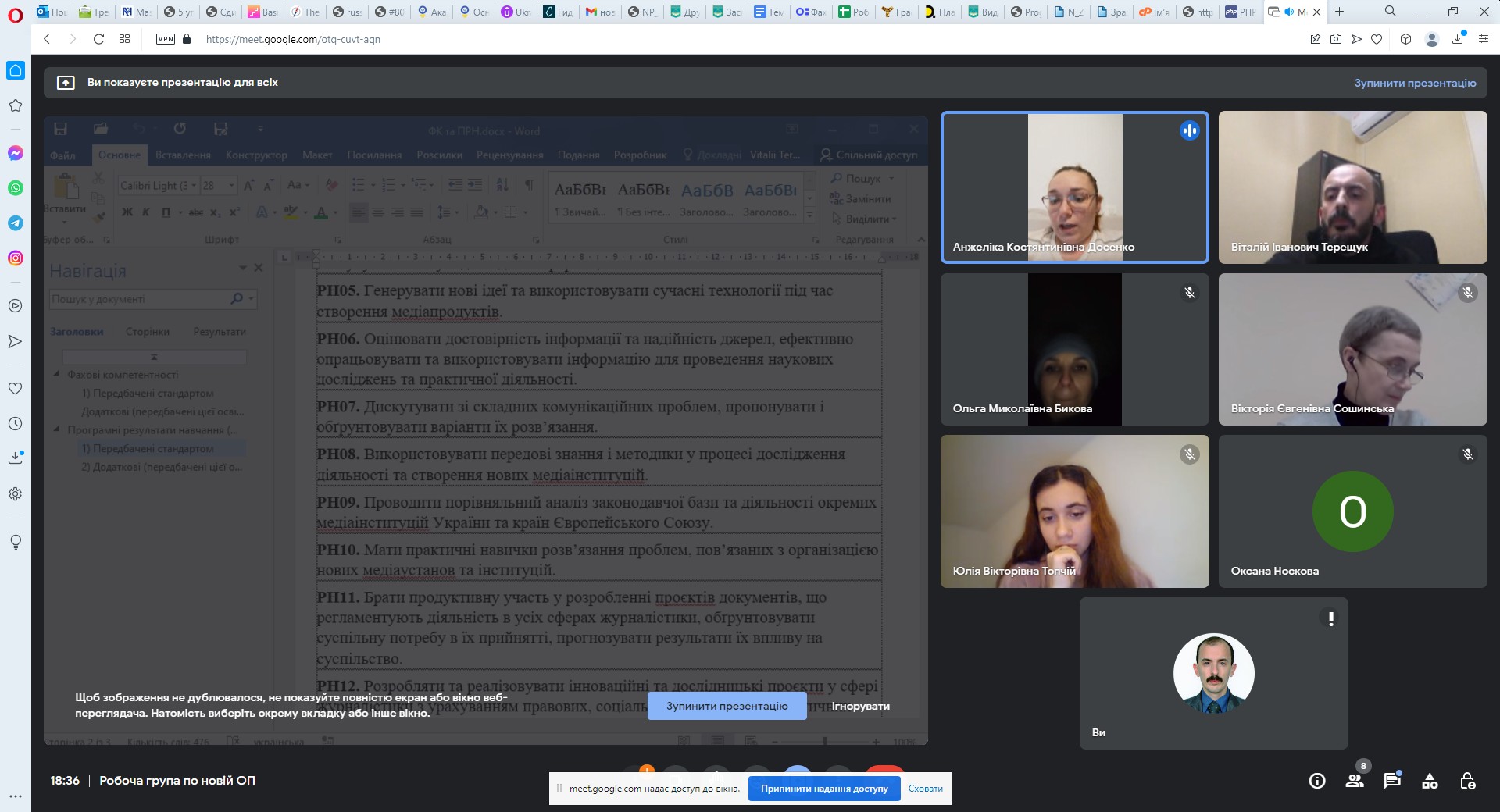Open the meeting details info icon
Viewport: 1500px width, 812px height.
point(1317,781)
